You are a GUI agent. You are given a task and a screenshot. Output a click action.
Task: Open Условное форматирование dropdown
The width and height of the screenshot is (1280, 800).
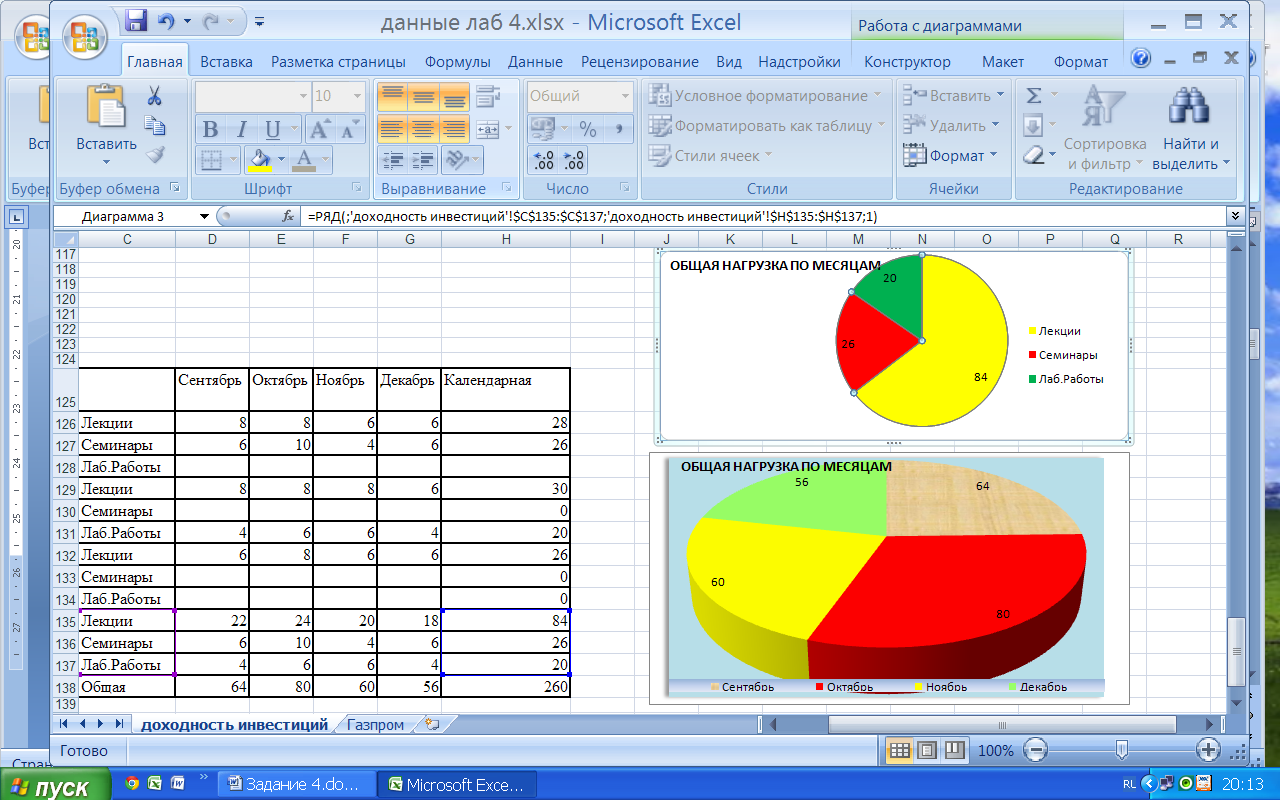[x=766, y=96]
